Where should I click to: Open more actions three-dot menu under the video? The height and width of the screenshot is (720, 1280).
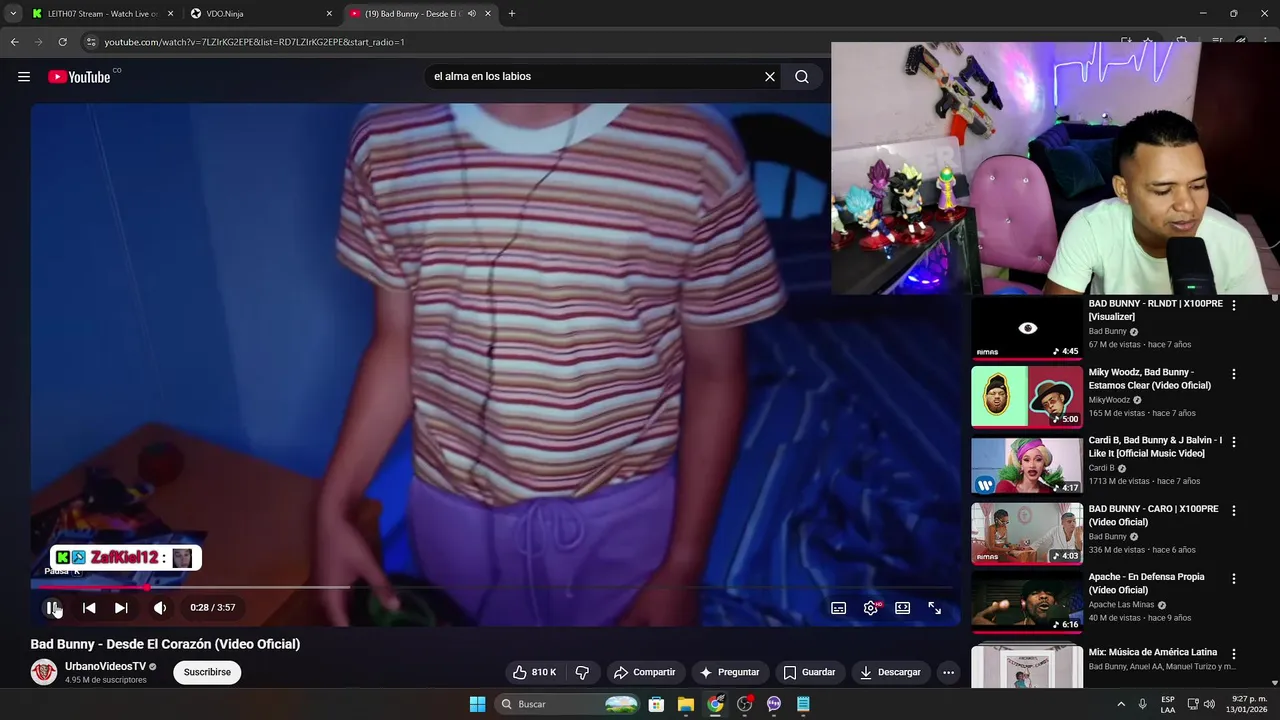pyautogui.click(x=949, y=672)
